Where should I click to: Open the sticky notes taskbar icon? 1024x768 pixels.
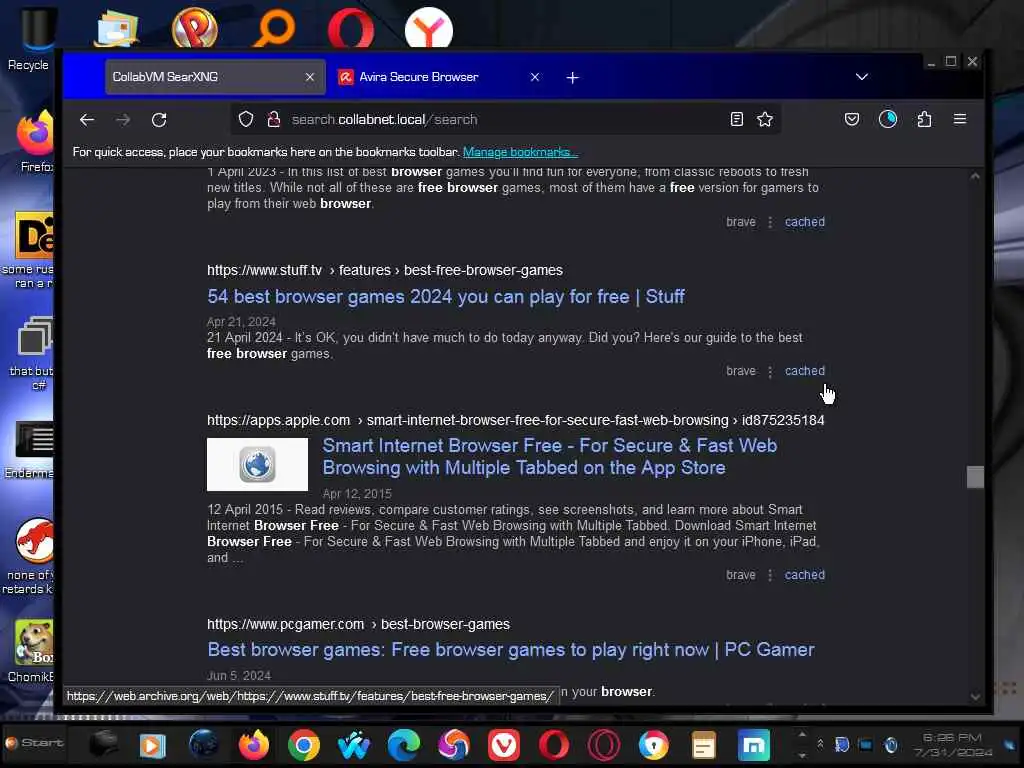click(x=703, y=745)
